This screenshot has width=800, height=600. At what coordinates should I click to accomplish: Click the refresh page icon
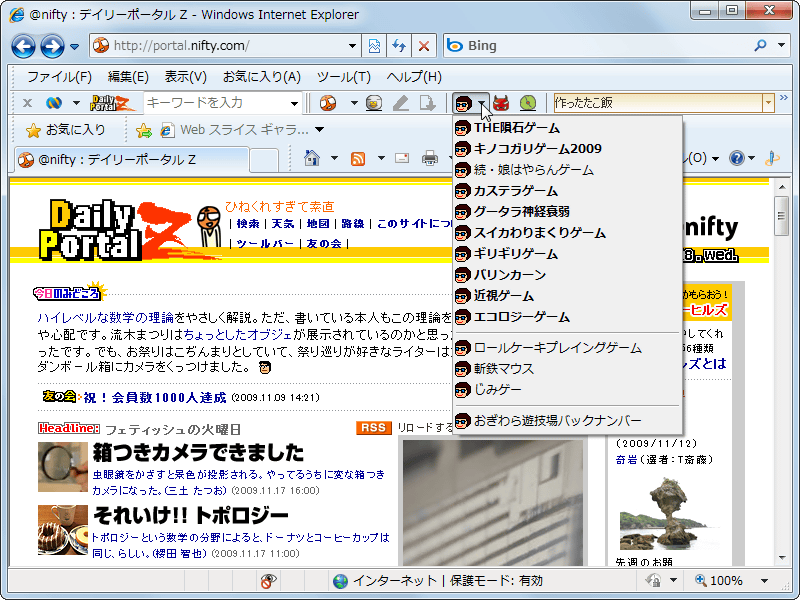click(x=399, y=46)
